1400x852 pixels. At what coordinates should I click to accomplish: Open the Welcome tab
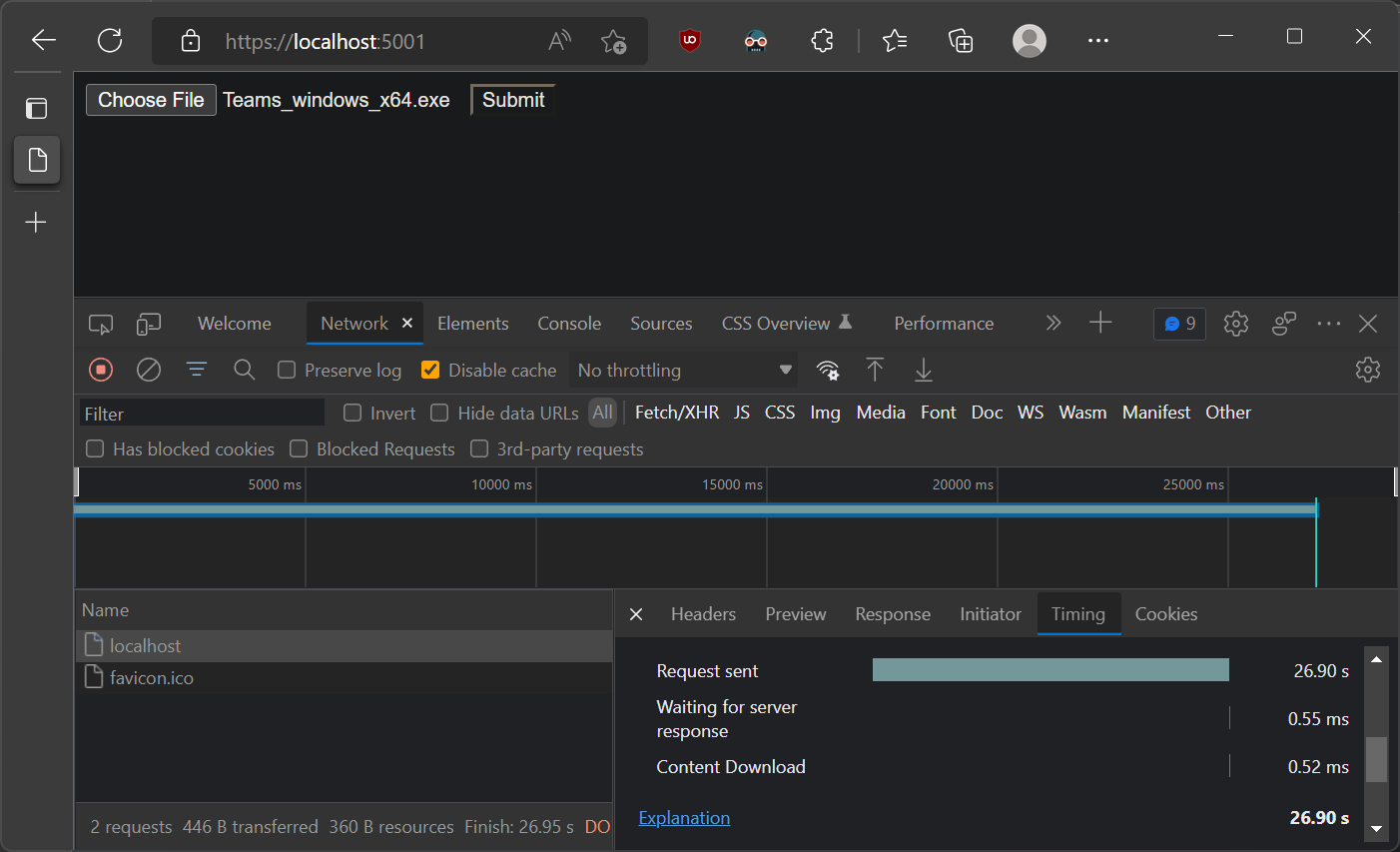235,324
